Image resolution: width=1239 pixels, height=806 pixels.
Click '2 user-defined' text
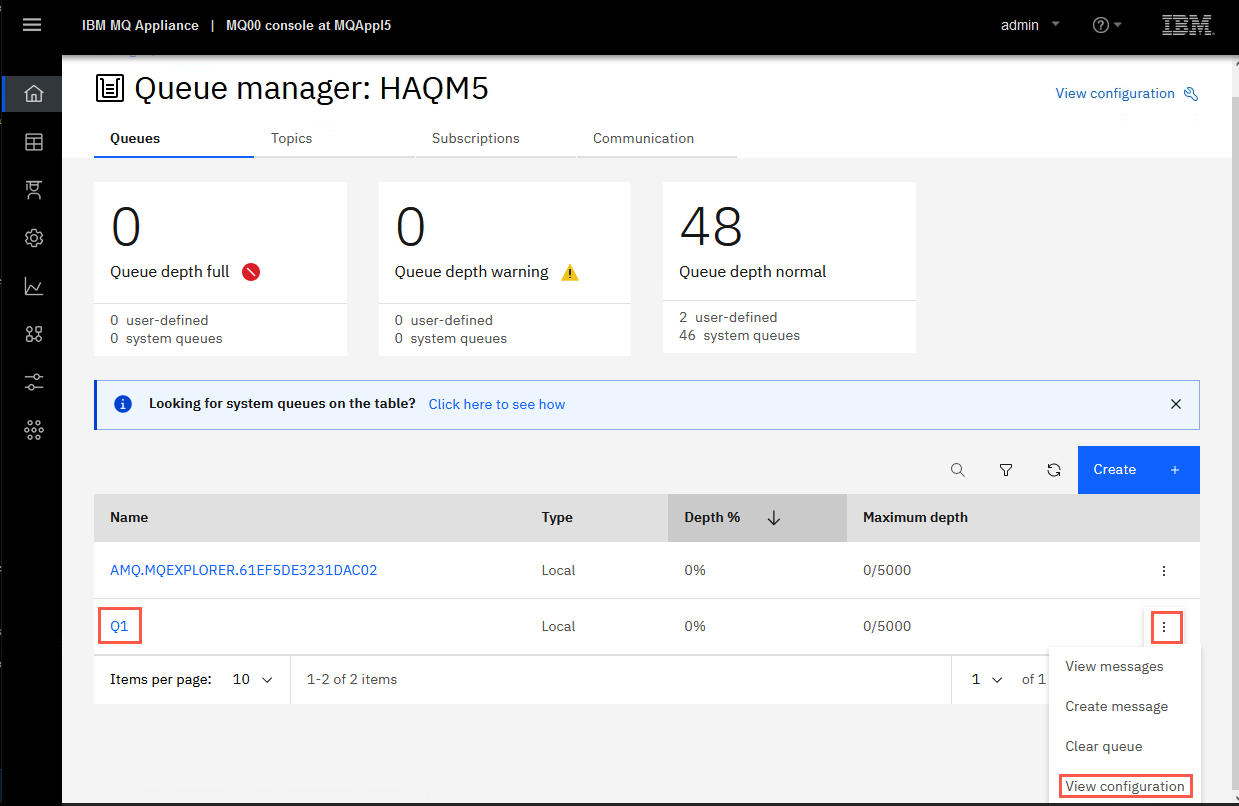(728, 317)
